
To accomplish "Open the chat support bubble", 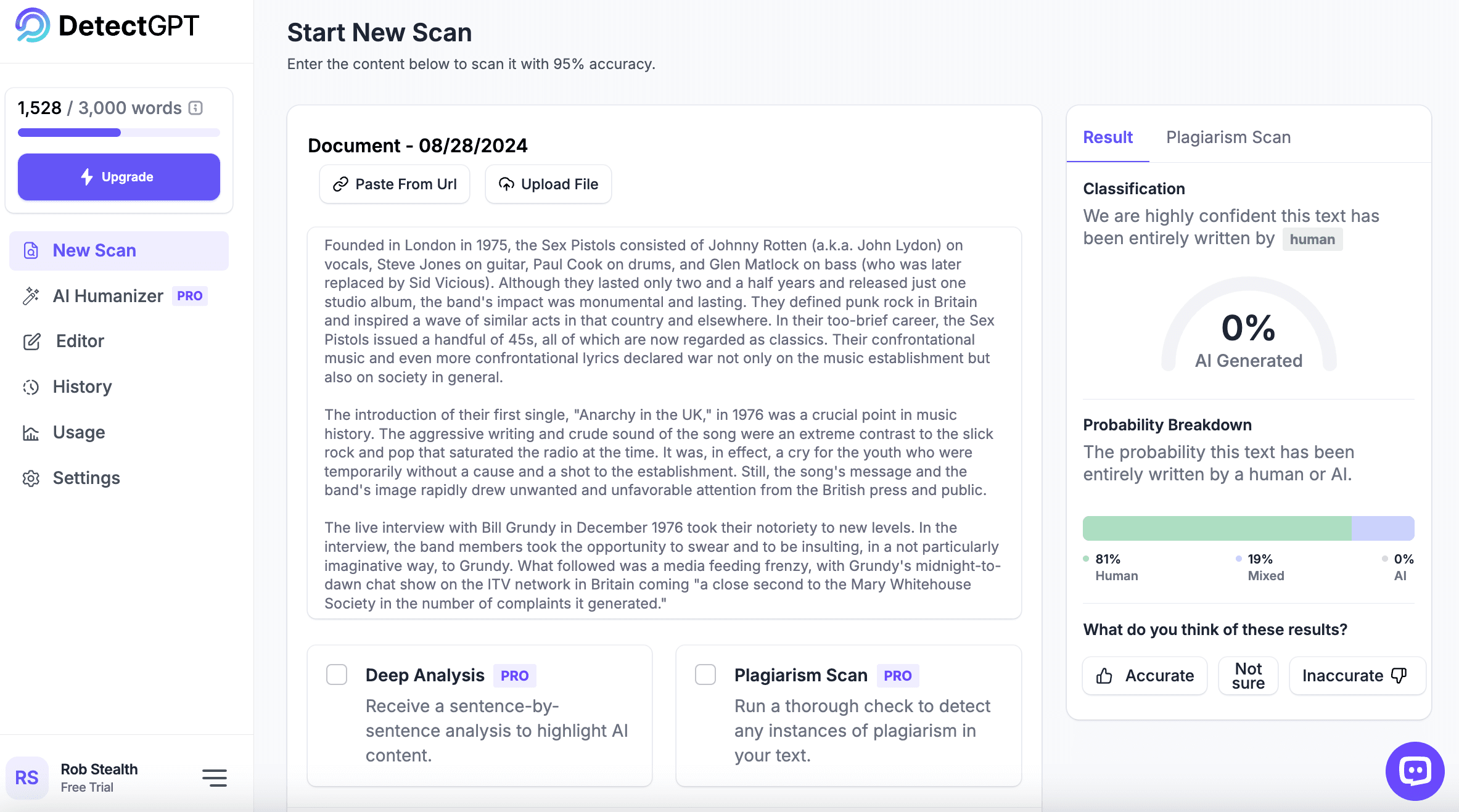I will coord(1415,771).
